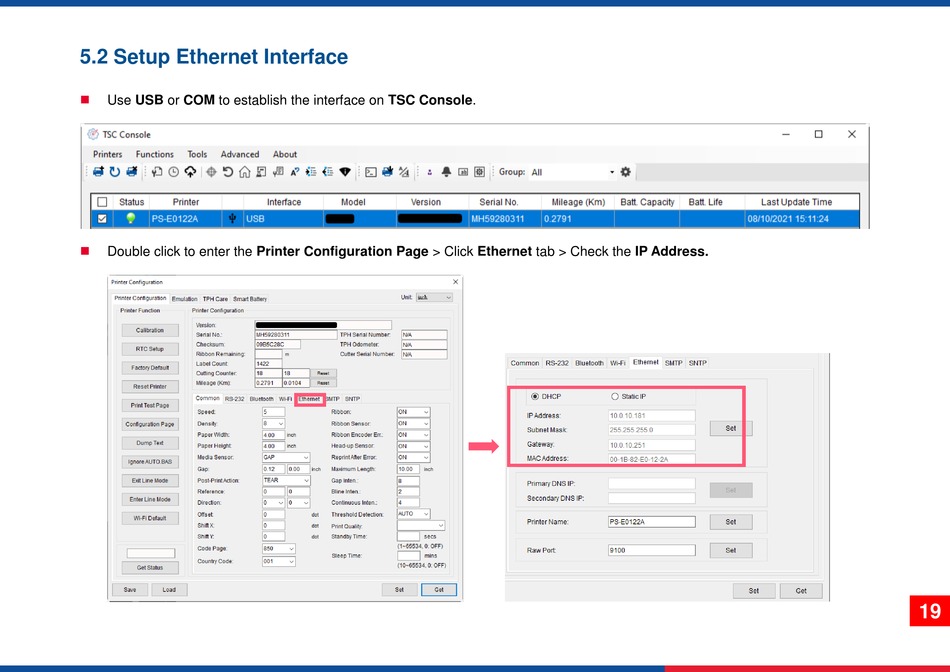Select the Static IP radio button
Viewport: 950px width, 672px height.
[615, 397]
